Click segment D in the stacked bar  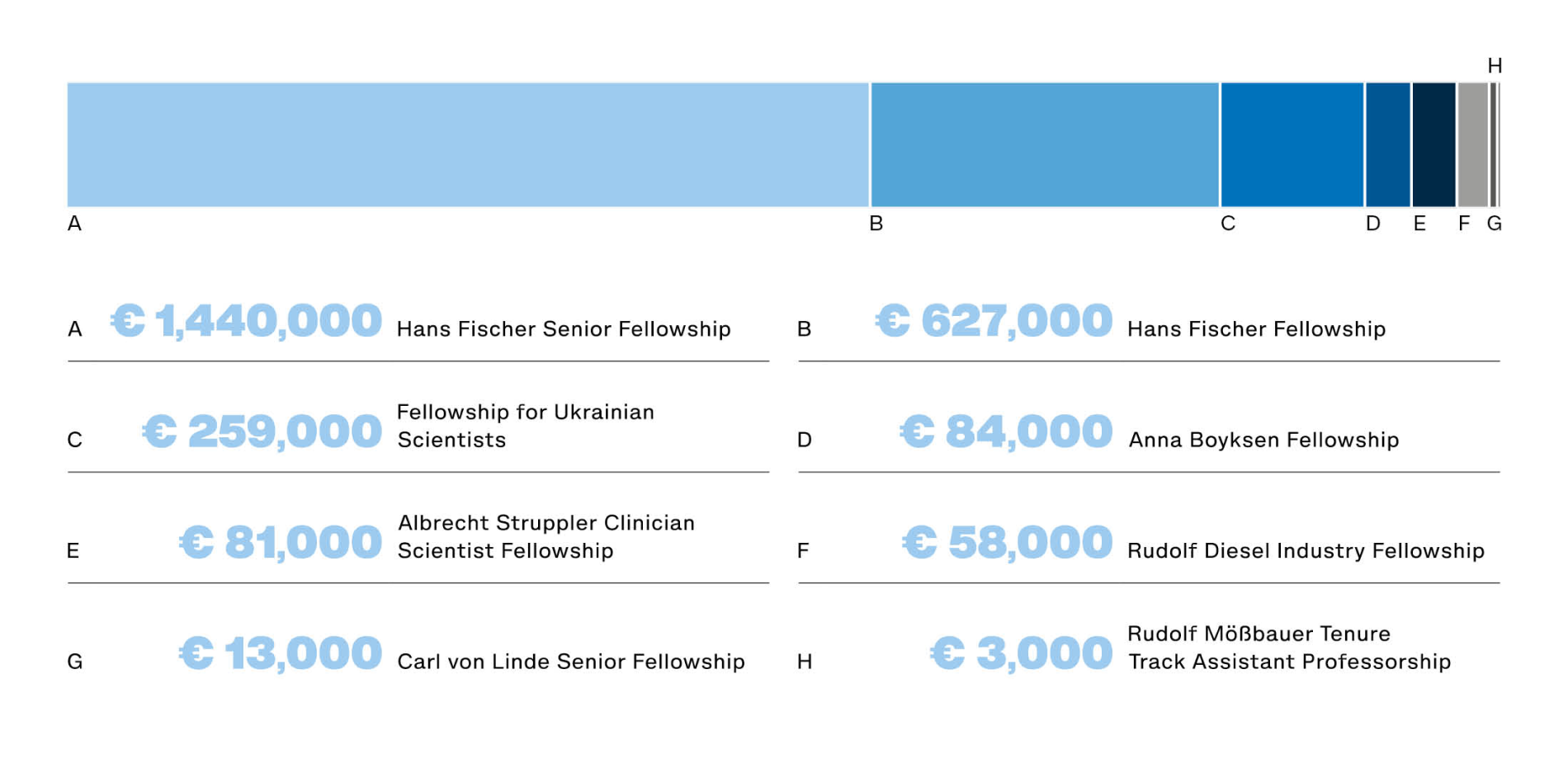click(1388, 144)
